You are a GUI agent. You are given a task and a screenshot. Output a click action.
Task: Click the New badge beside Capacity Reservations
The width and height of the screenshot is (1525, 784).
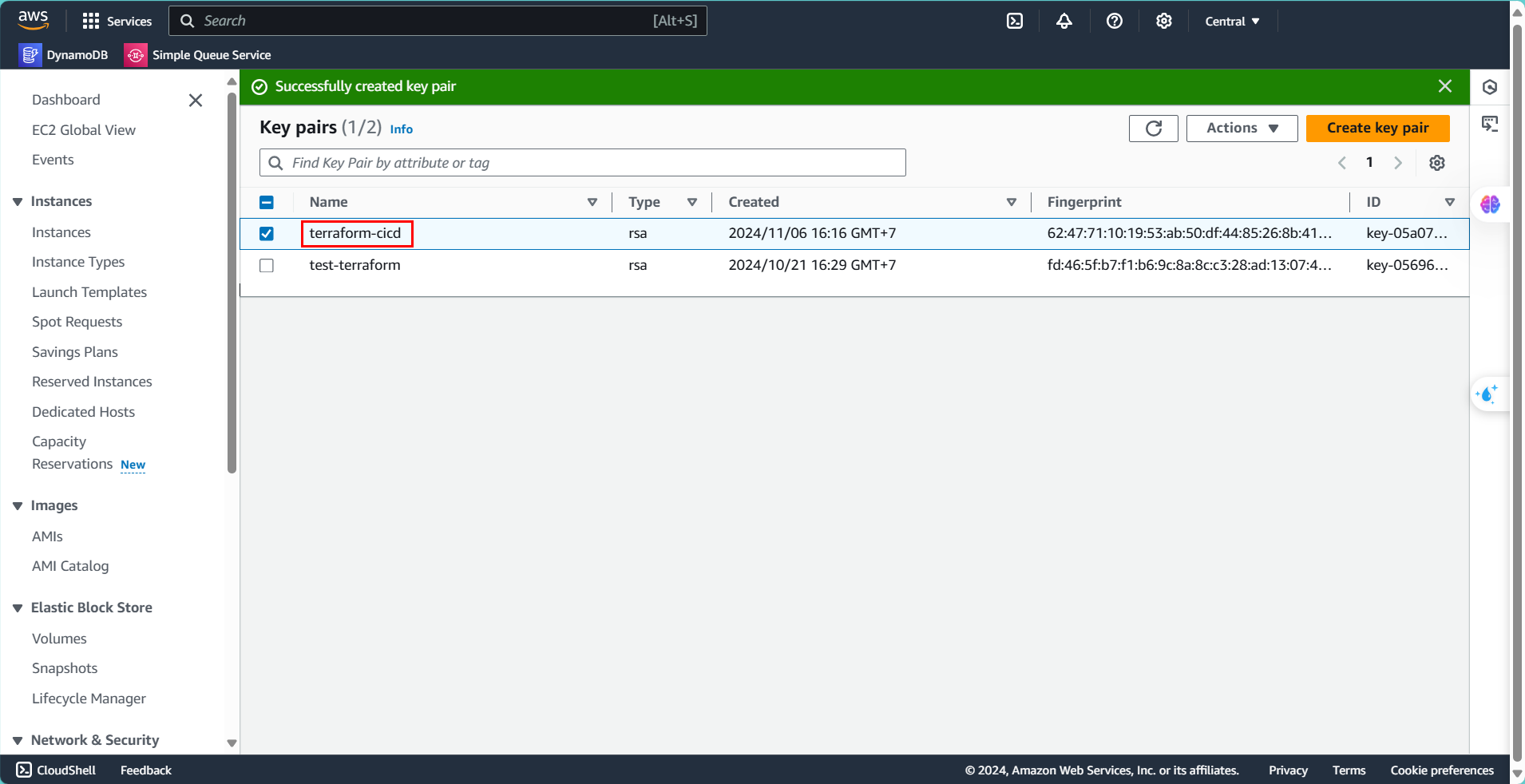coord(133,465)
